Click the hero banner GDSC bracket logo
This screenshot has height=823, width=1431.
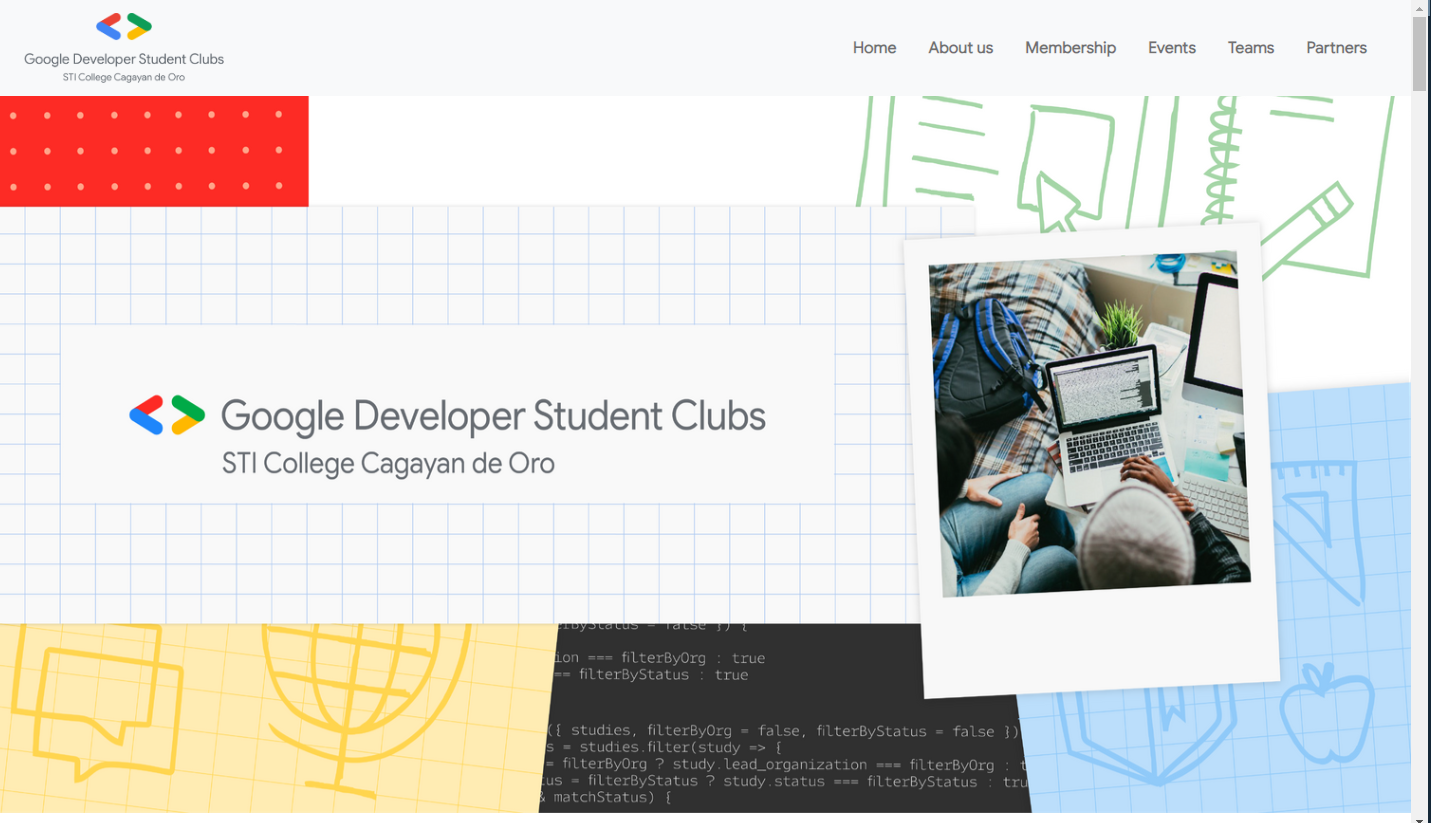167,415
